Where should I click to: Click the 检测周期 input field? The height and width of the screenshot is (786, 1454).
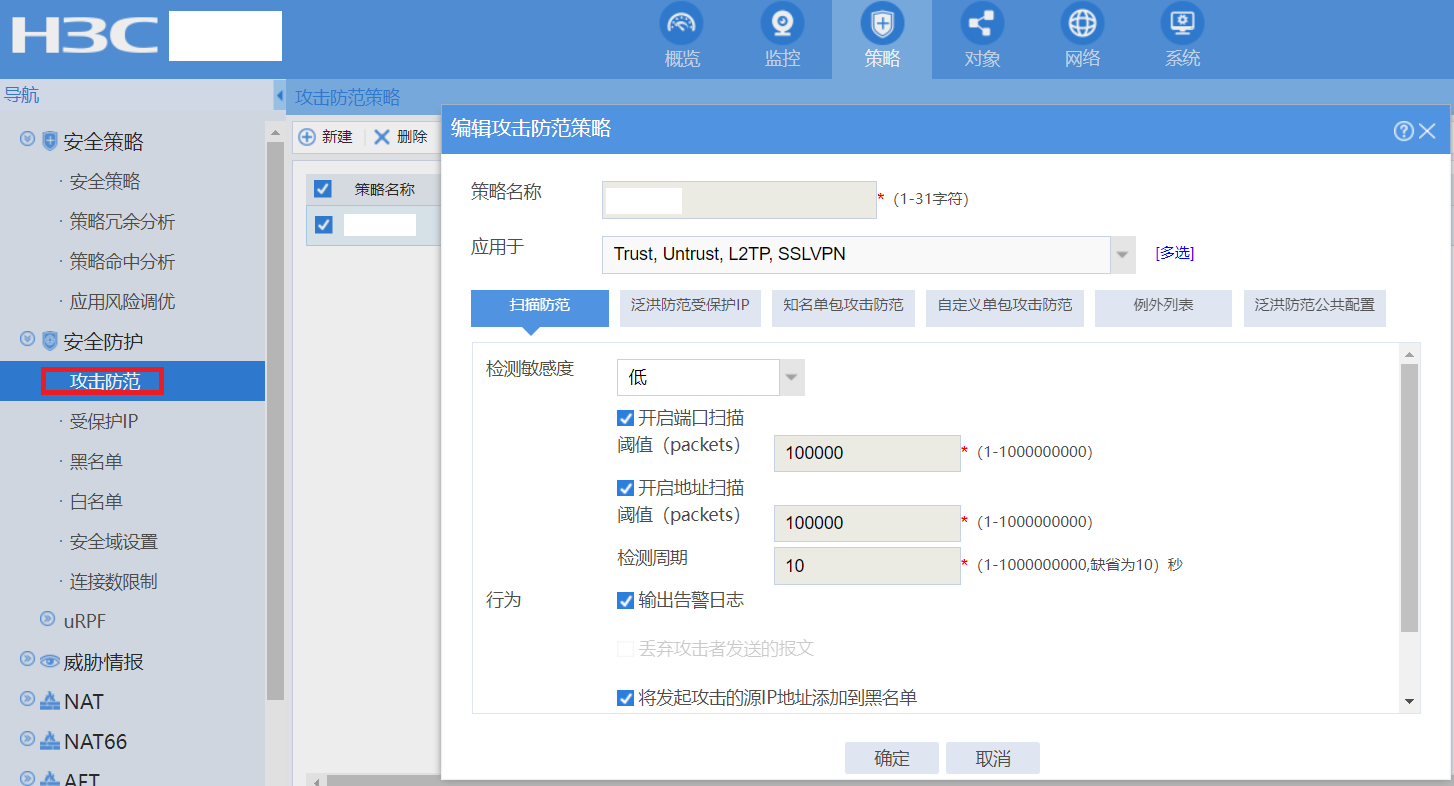867,566
